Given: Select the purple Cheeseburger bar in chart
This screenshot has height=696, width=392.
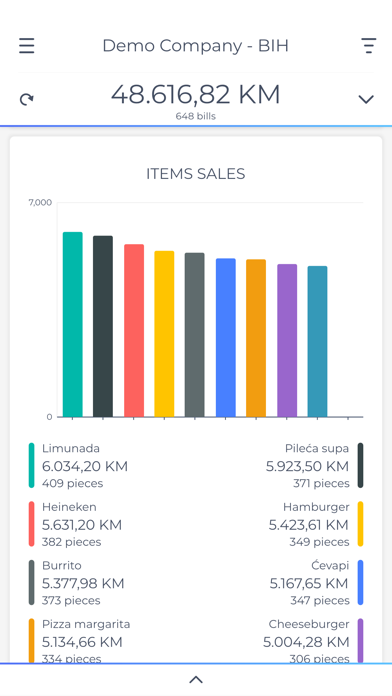Looking at the screenshot, I should (x=287, y=340).
